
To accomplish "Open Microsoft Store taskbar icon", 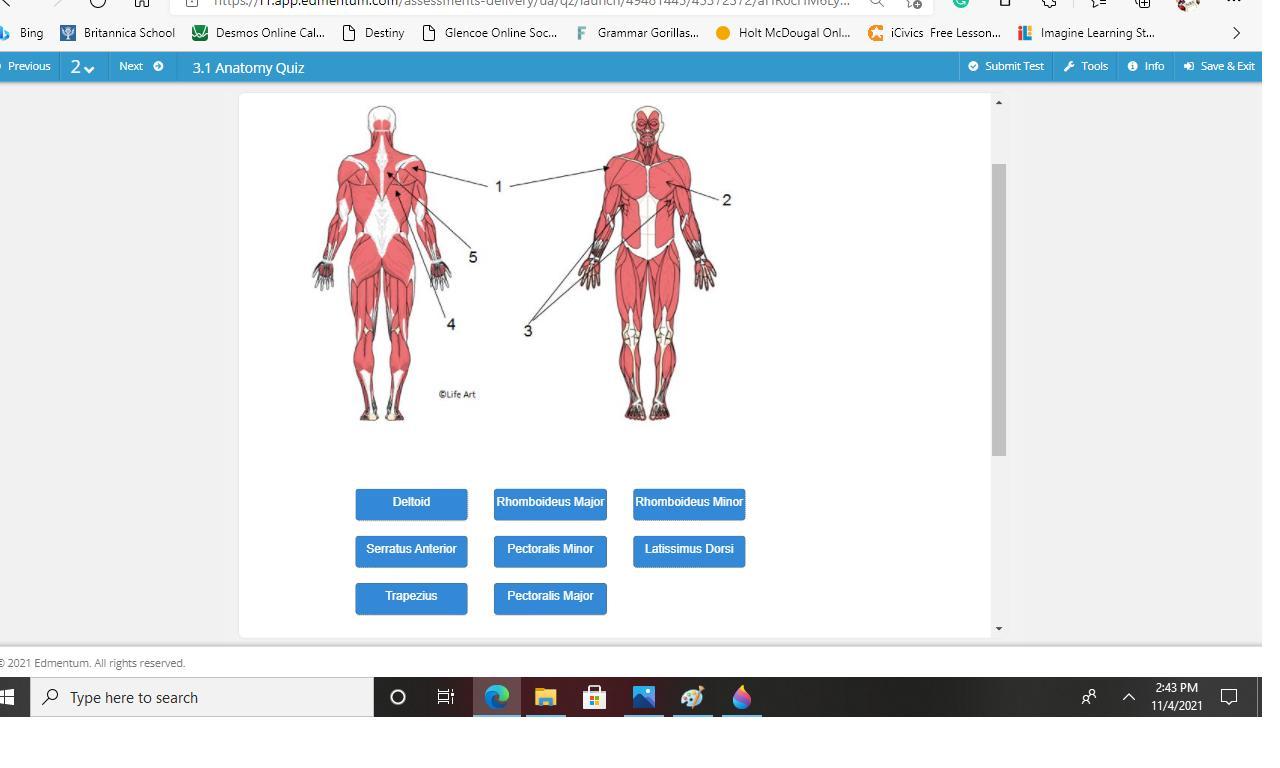I will 594,697.
